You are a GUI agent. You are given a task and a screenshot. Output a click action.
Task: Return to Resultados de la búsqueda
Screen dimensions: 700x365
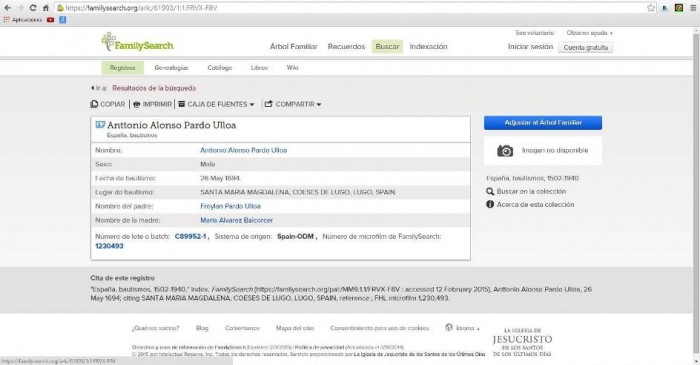(x=154, y=88)
